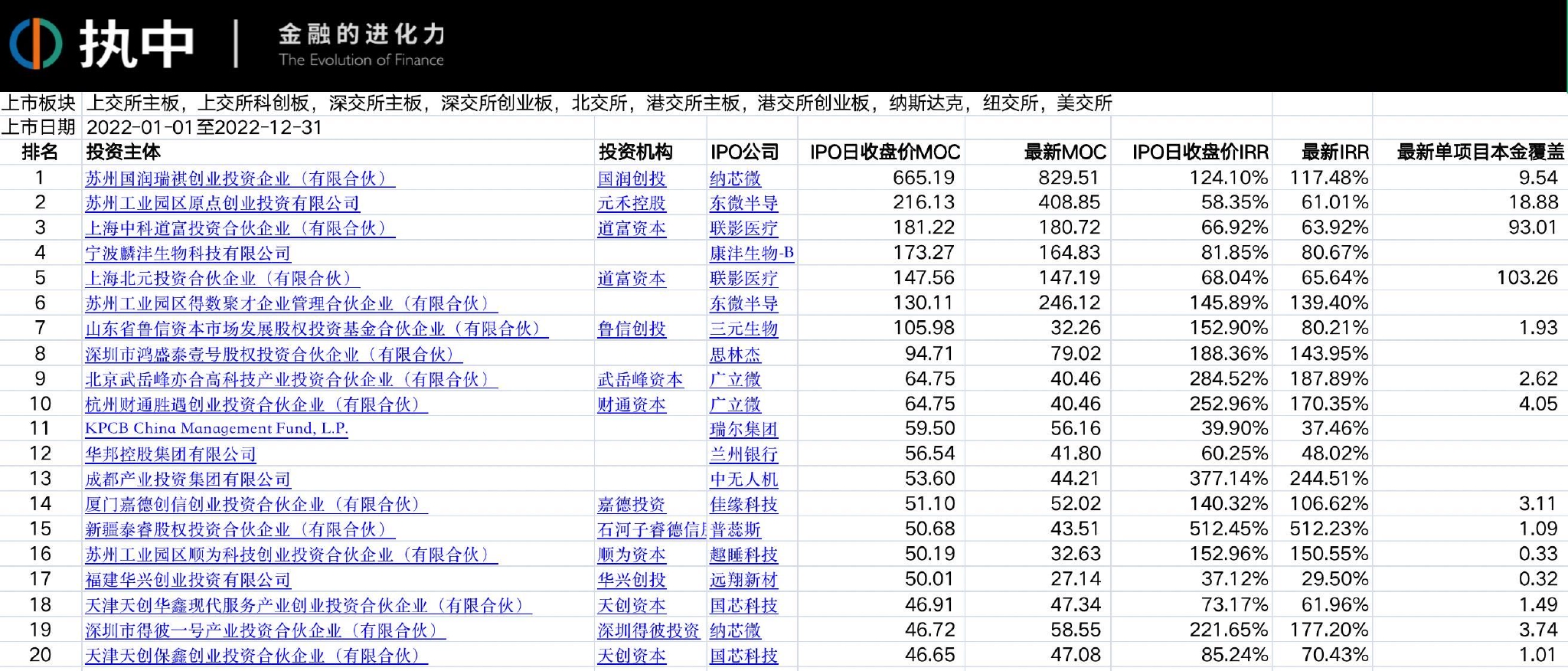Select the 最新MOC column header
Image resolution: width=1568 pixels, height=671 pixels.
pos(1065,152)
